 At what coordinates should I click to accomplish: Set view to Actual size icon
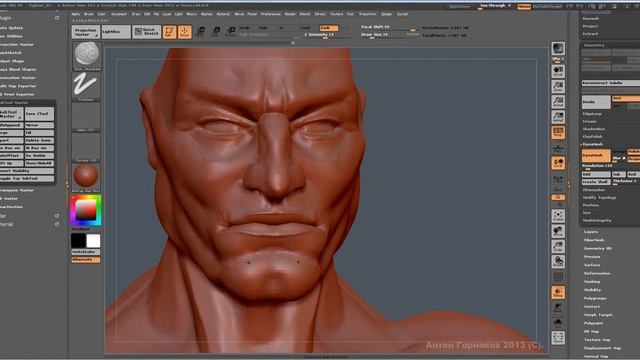click(558, 102)
